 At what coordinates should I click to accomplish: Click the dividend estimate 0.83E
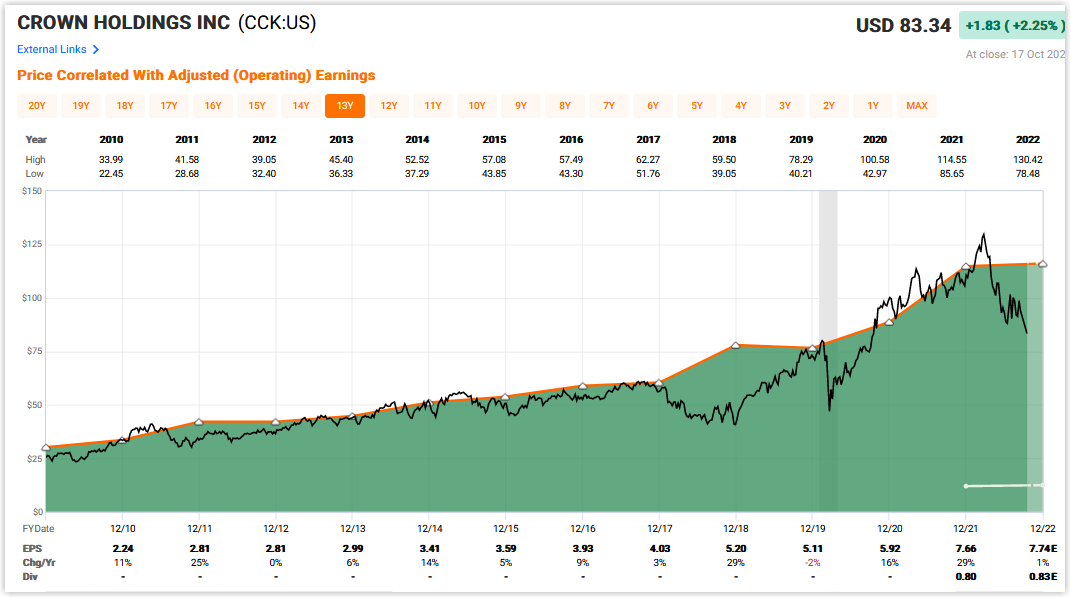(1043, 576)
